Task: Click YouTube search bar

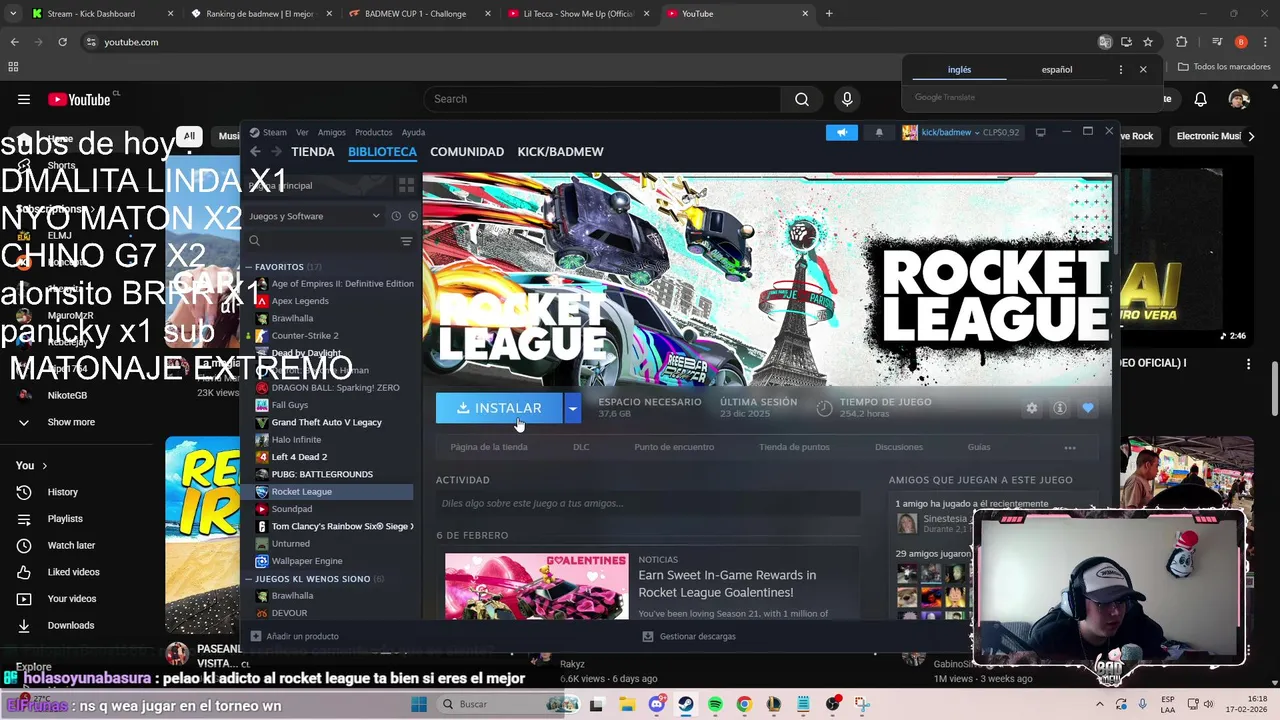Action: point(603,99)
